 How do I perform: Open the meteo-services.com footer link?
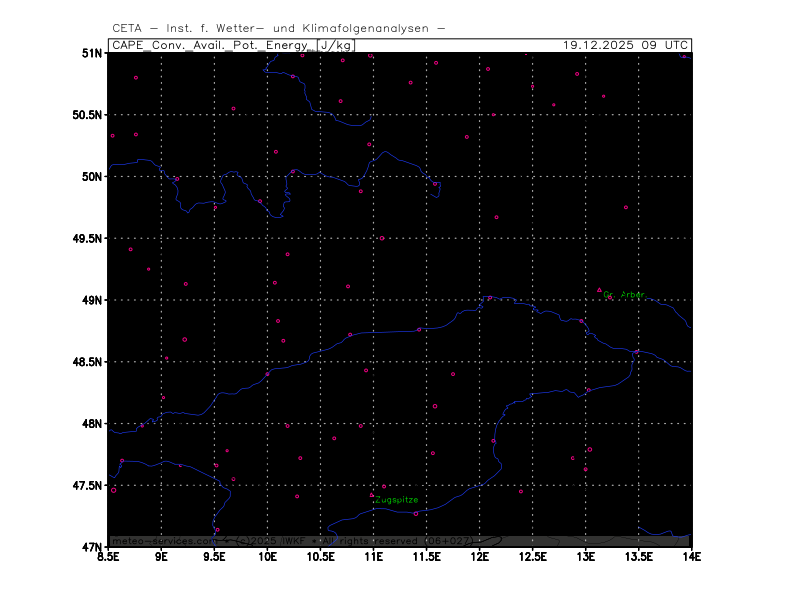164,541
